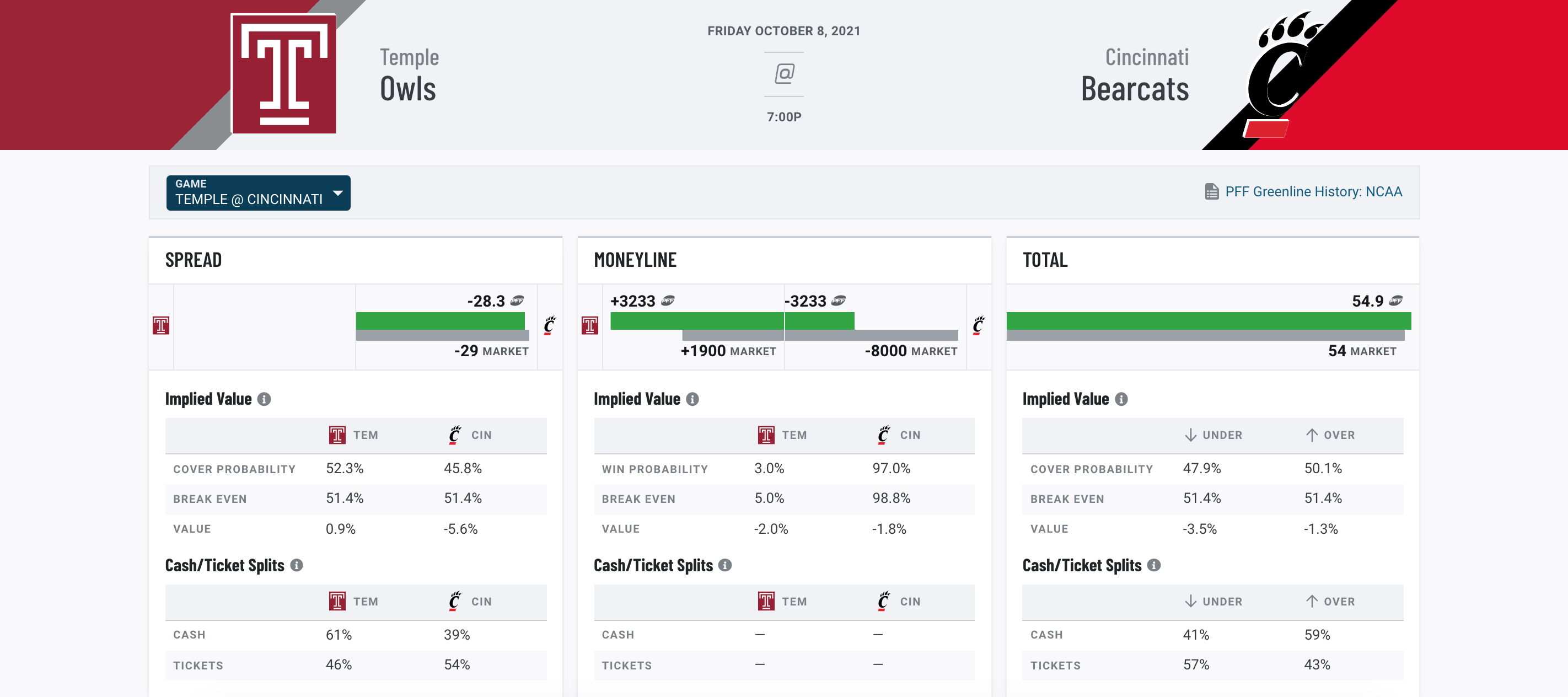Click PFF football icon next to -28.3
Image resolution: width=1568 pixels, height=697 pixels.
pos(517,301)
